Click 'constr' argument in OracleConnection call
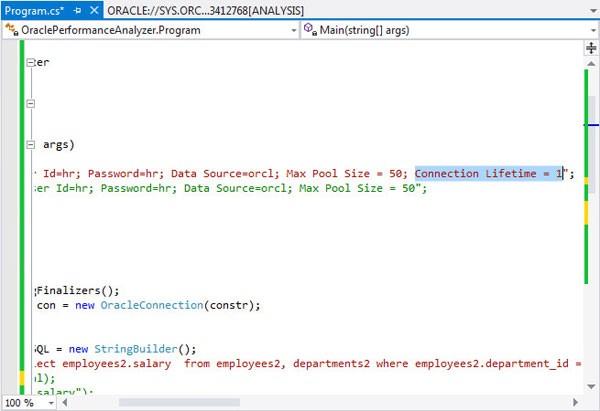The width and height of the screenshot is (600, 411). click(229, 305)
